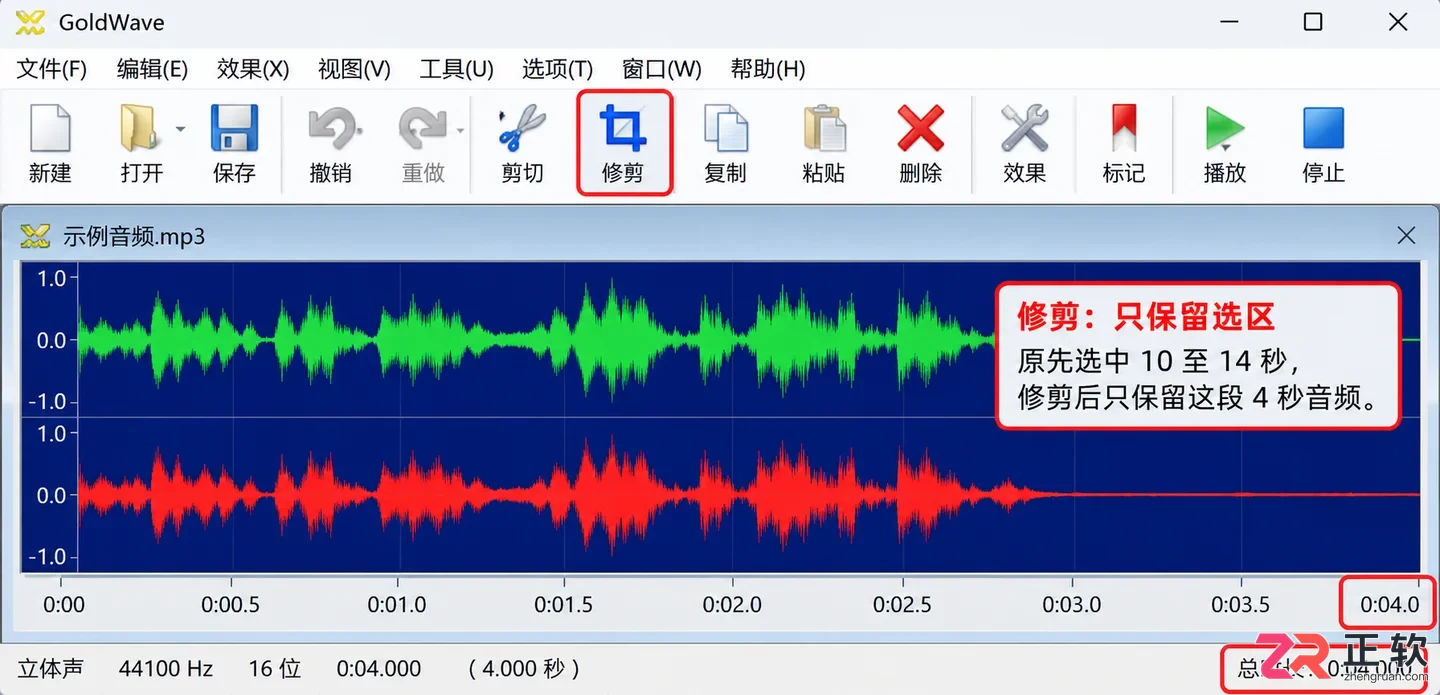This screenshot has width=1440, height=695.
Task: Click the 0:03.5 timeline mark
Action: click(1241, 604)
